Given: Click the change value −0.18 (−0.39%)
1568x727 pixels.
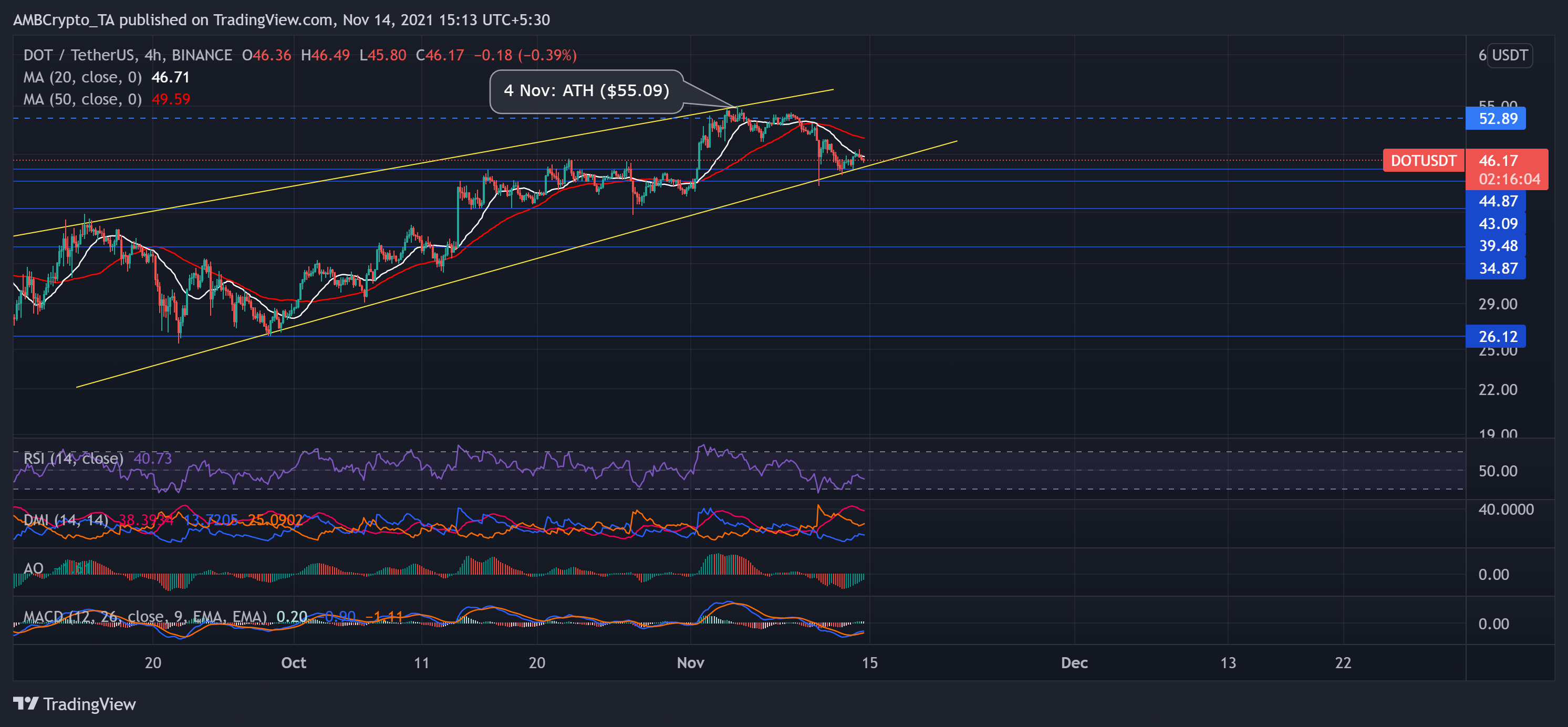Looking at the screenshot, I should pyautogui.click(x=525, y=55).
